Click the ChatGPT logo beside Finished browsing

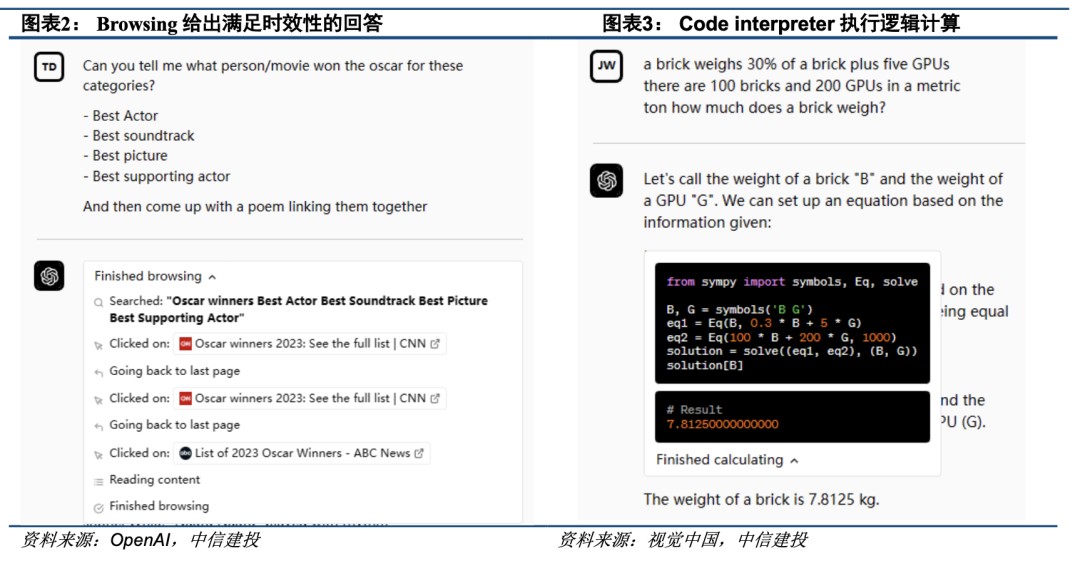49,276
